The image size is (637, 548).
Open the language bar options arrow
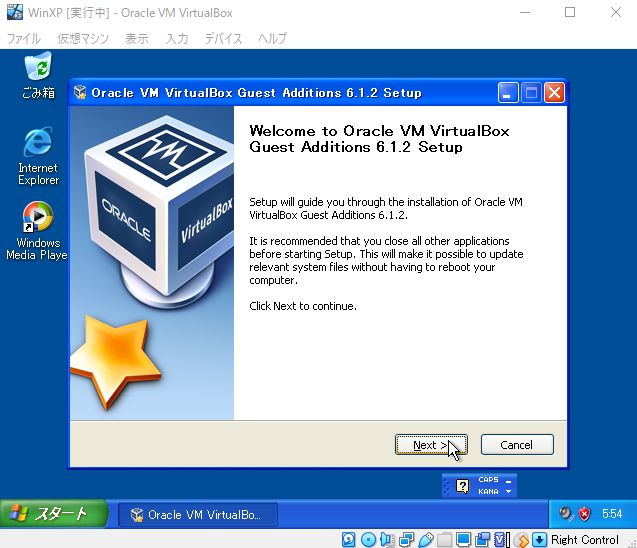pos(508,492)
